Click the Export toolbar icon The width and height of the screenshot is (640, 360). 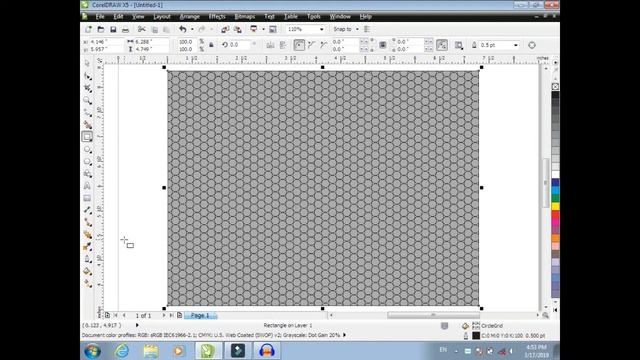pos(237,29)
